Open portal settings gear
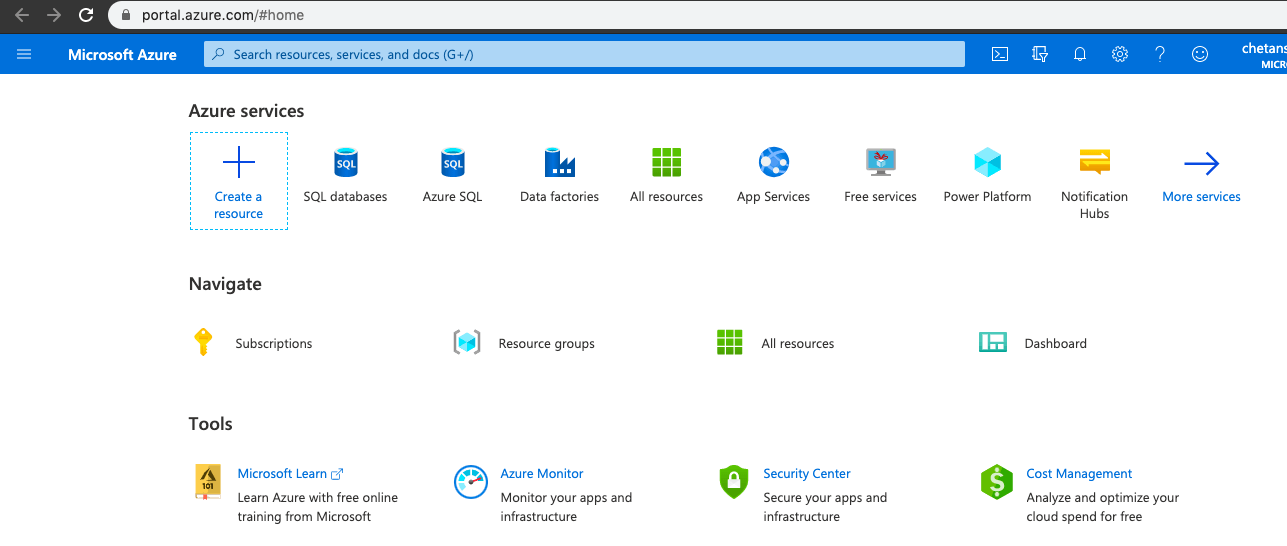 click(x=1120, y=54)
